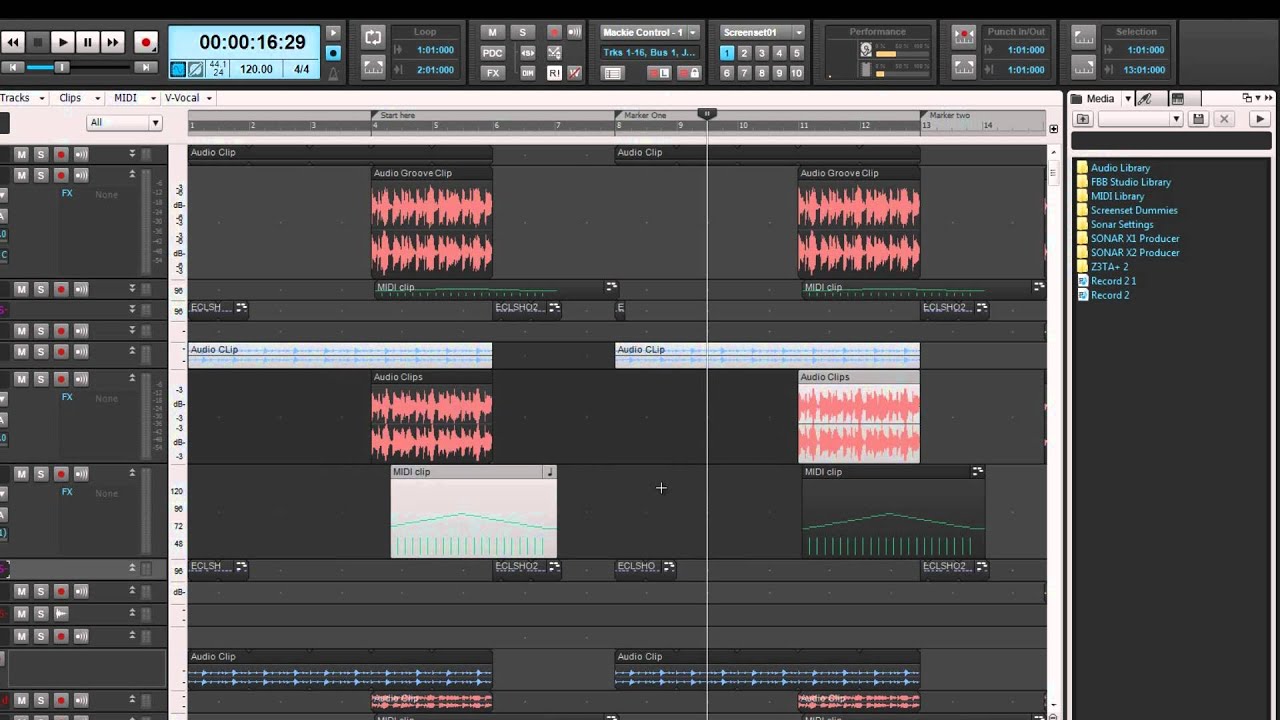This screenshot has height=720, width=1280.
Task: Select the Record 2 1 file
Action: (x=1113, y=281)
